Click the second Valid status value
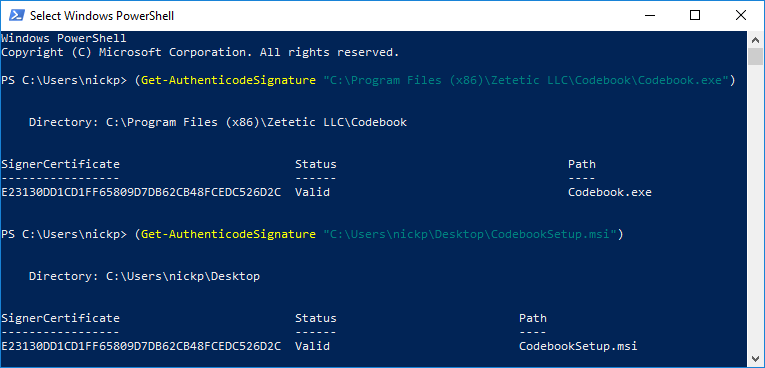 312,347
